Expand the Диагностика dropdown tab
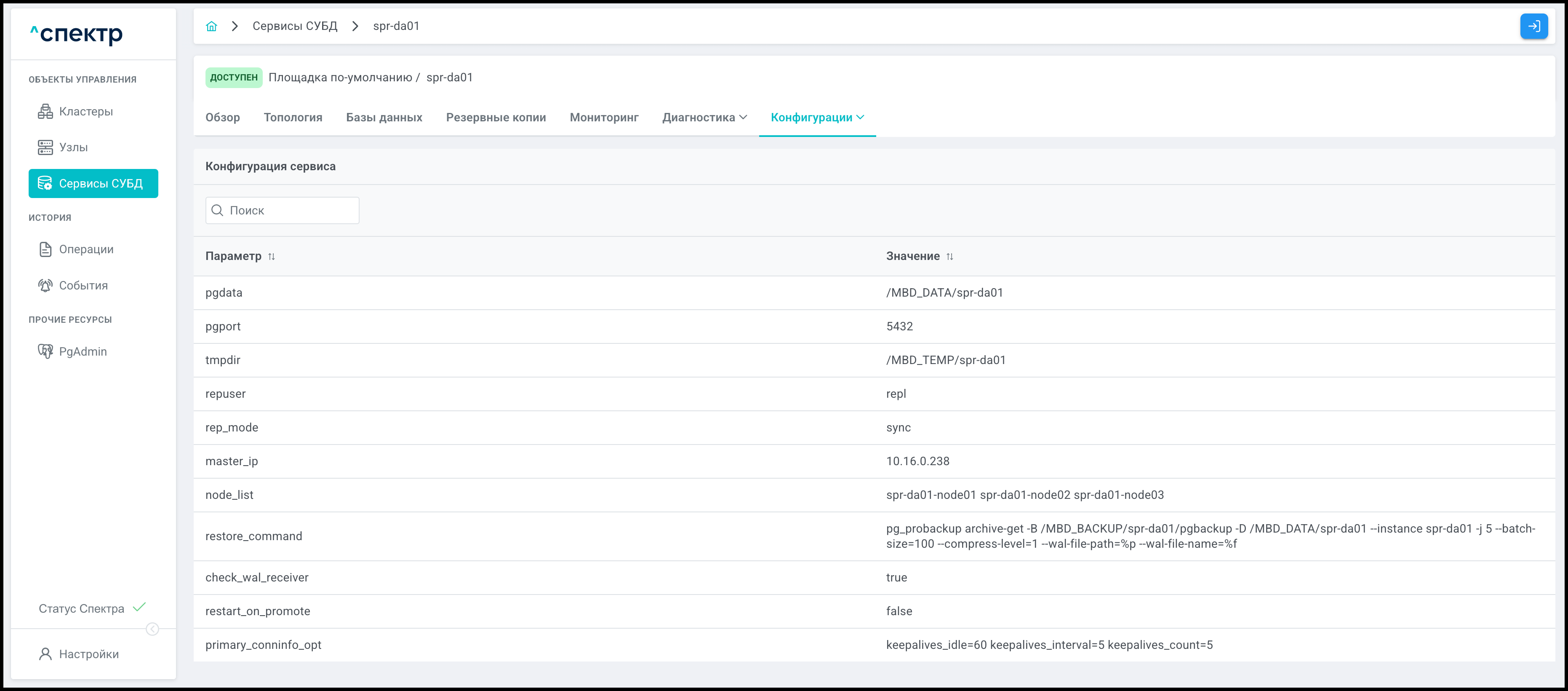1568x691 pixels. click(x=704, y=118)
